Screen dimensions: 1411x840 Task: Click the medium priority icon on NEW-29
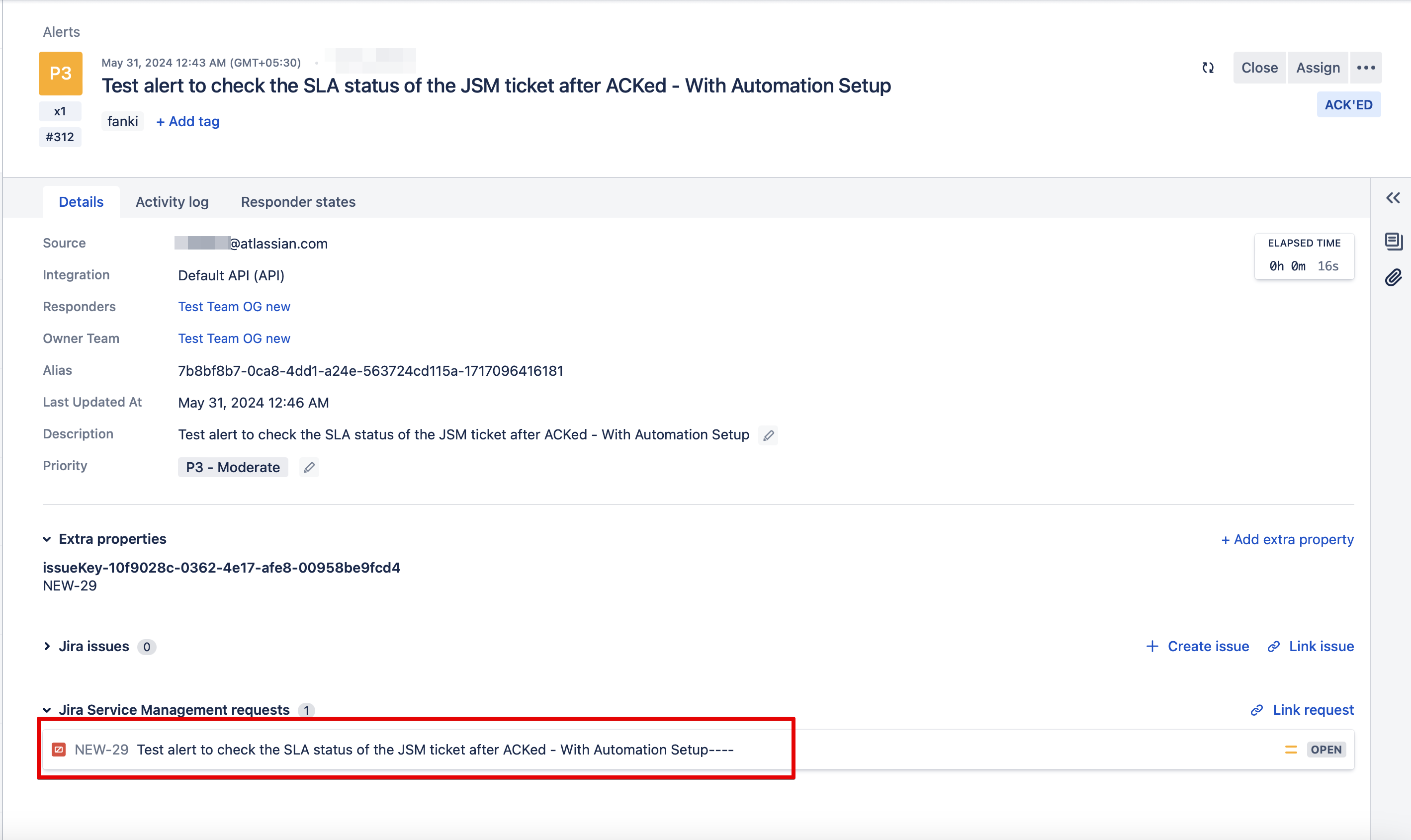[x=1291, y=750]
